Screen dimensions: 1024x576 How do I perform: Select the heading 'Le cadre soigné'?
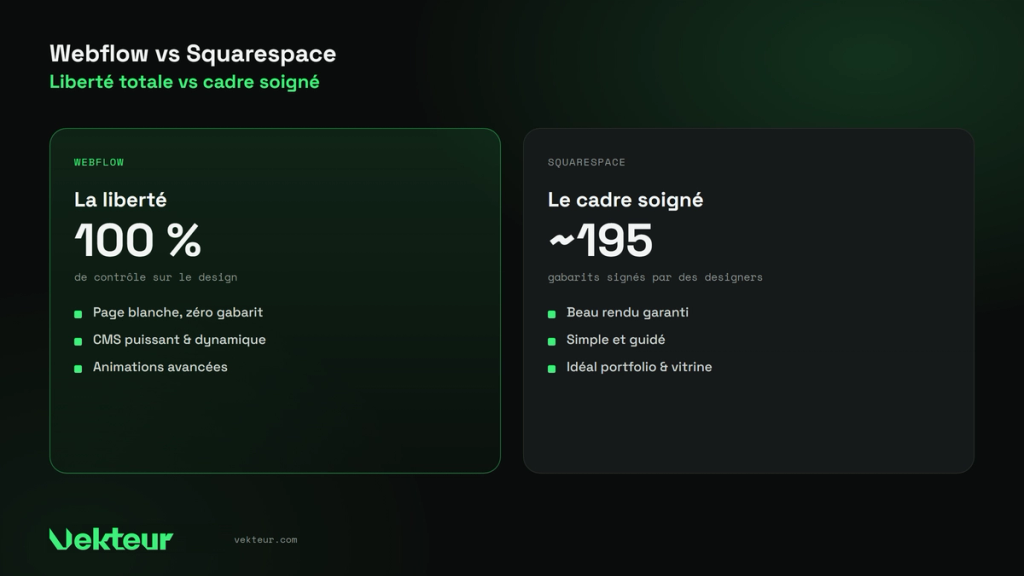[625, 199]
